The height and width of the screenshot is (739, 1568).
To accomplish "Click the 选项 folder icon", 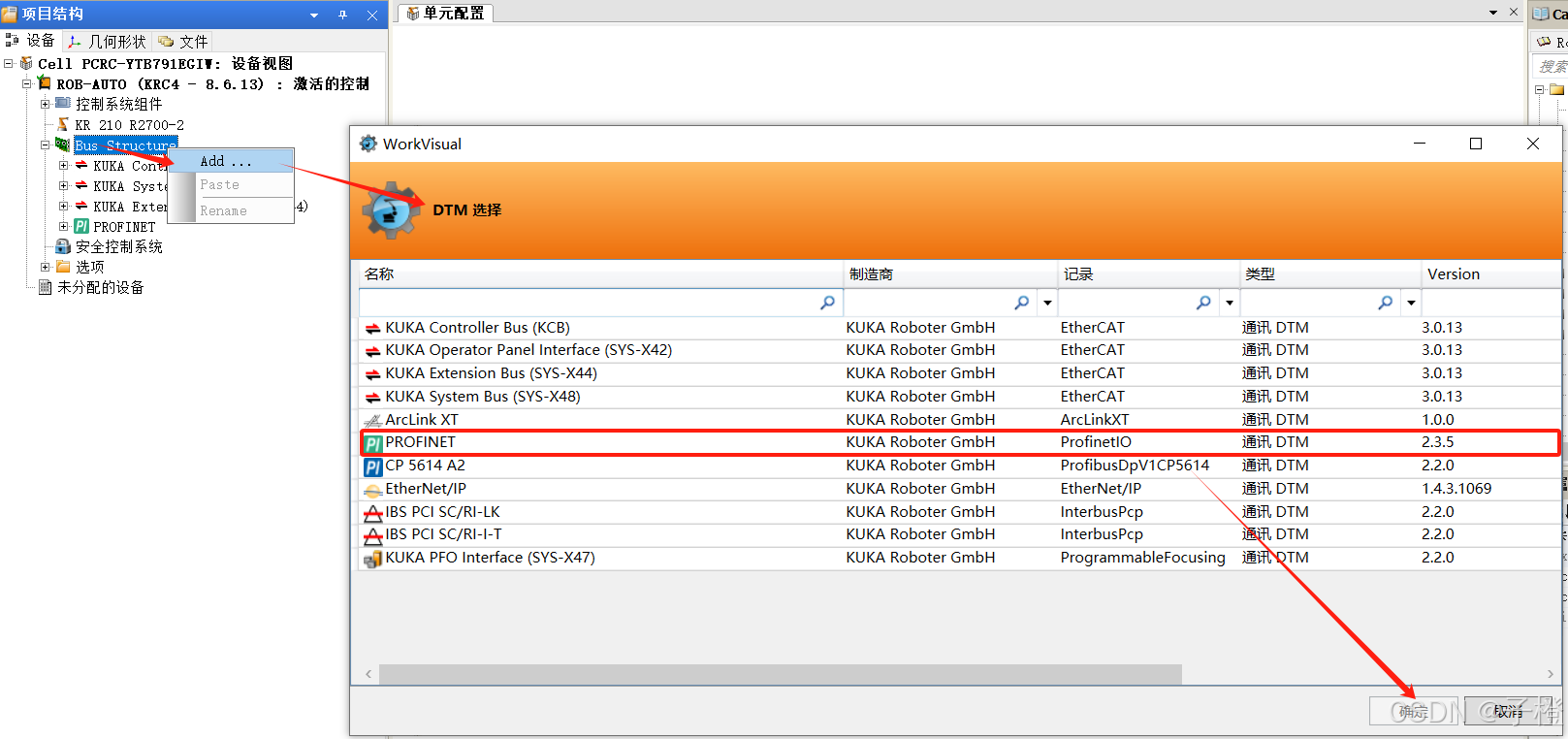I will [x=63, y=267].
